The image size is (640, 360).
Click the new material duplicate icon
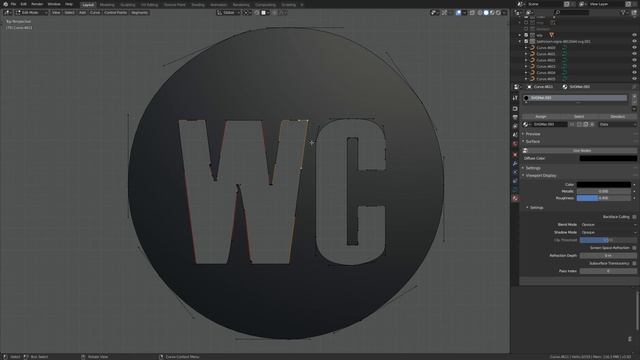(586, 124)
